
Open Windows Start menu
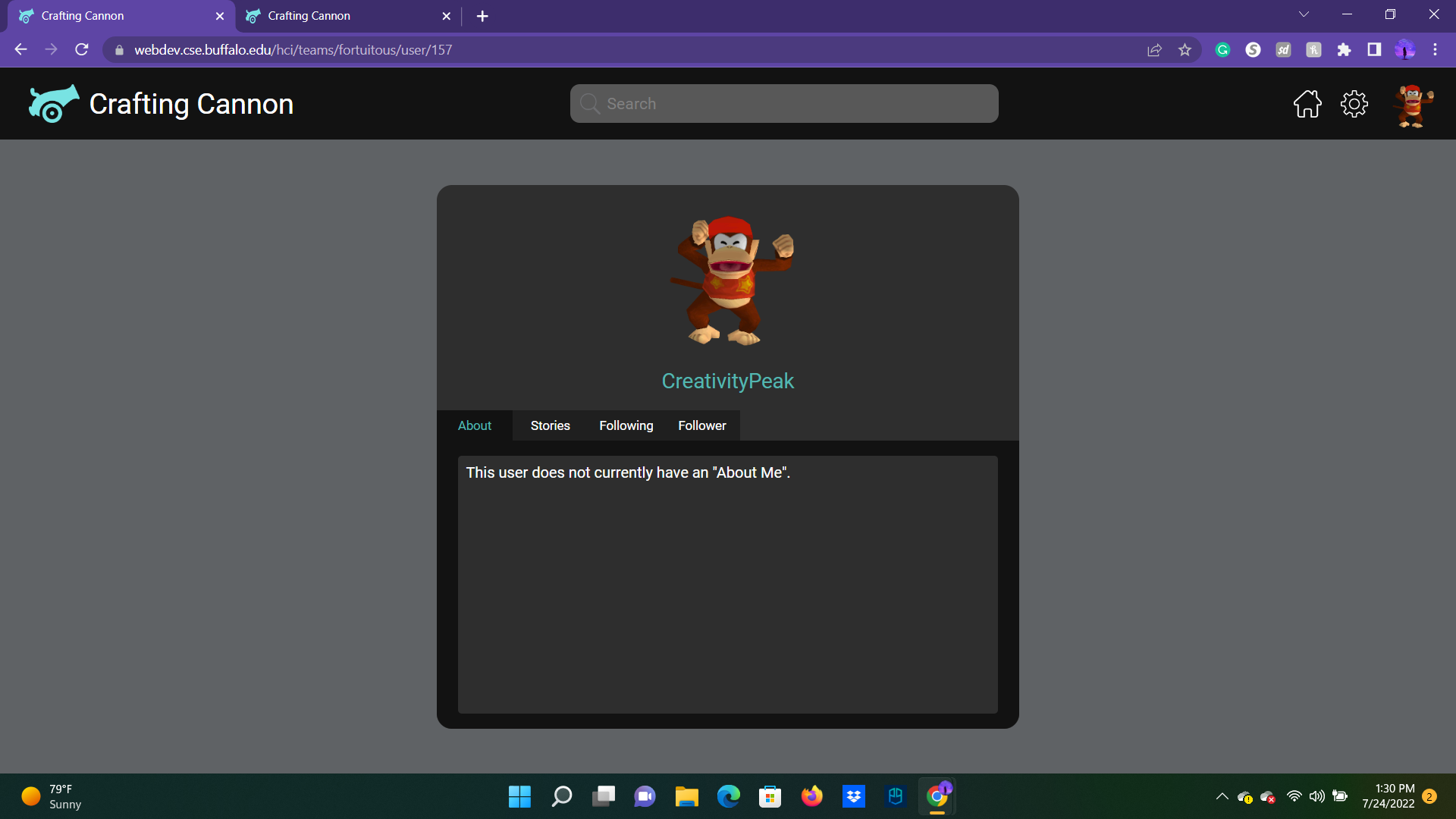coord(519,796)
